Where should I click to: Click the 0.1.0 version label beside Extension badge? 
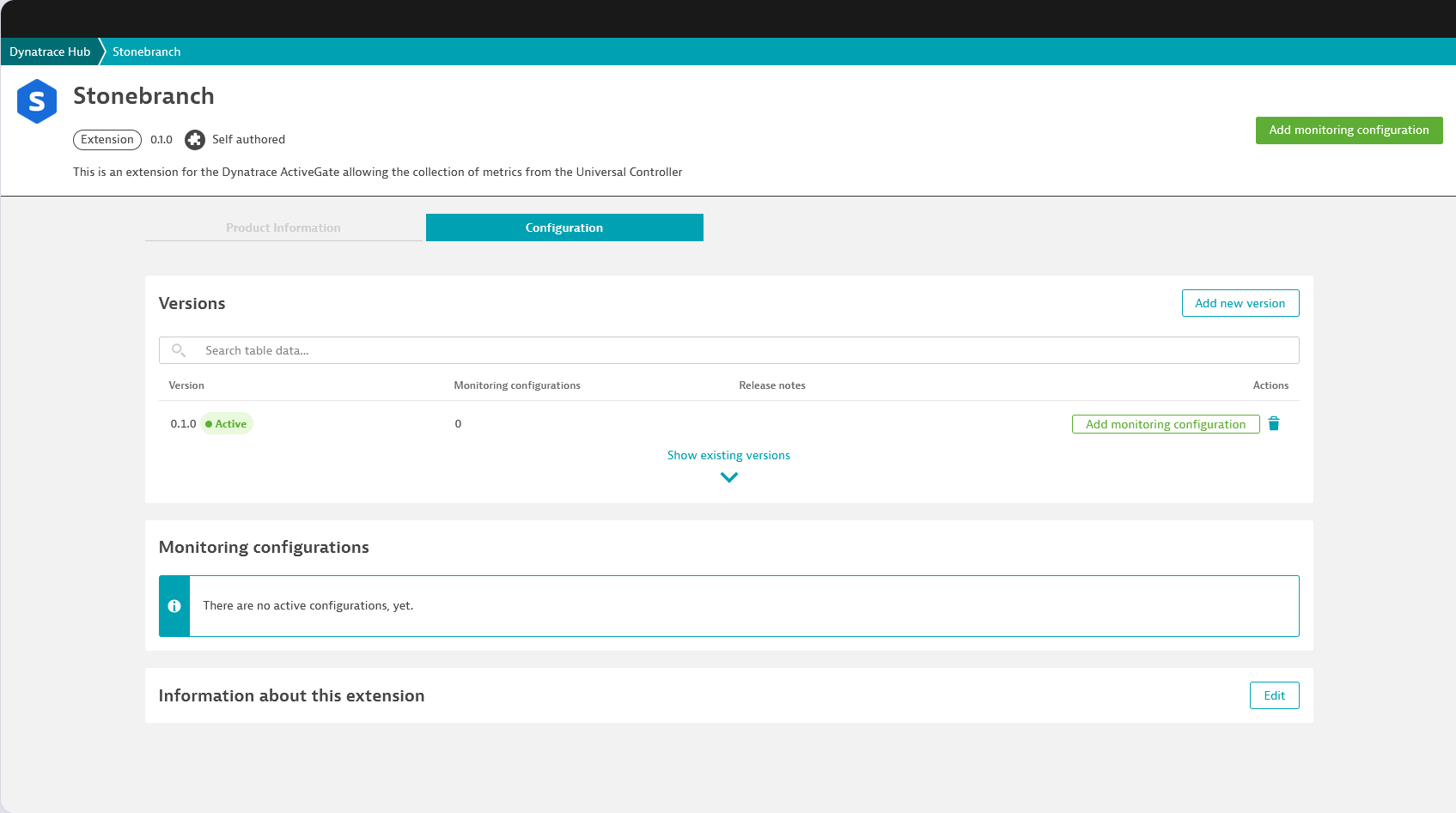click(x=161, y=139)
